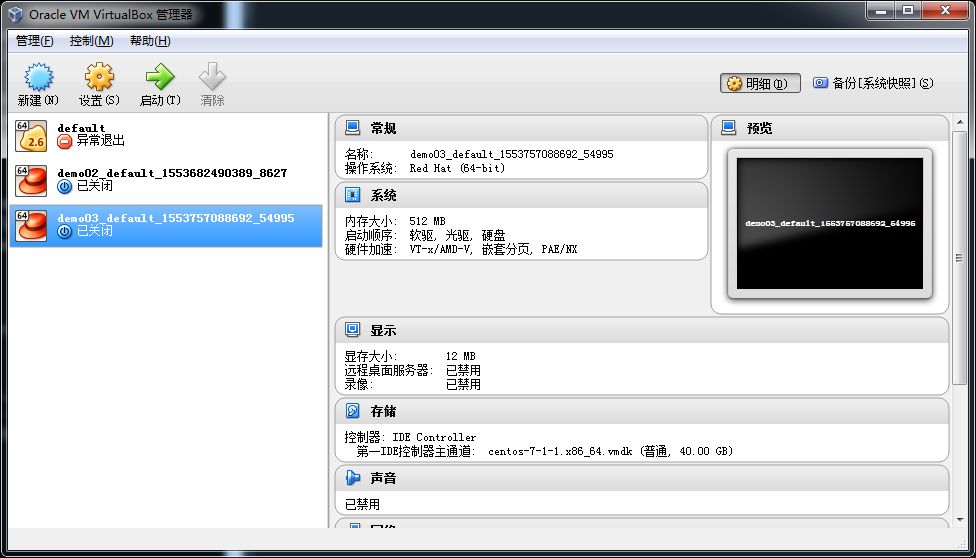This screenshot has height=558, width=976.
Task: Select the default VM in the list
Action: [166, 136]
